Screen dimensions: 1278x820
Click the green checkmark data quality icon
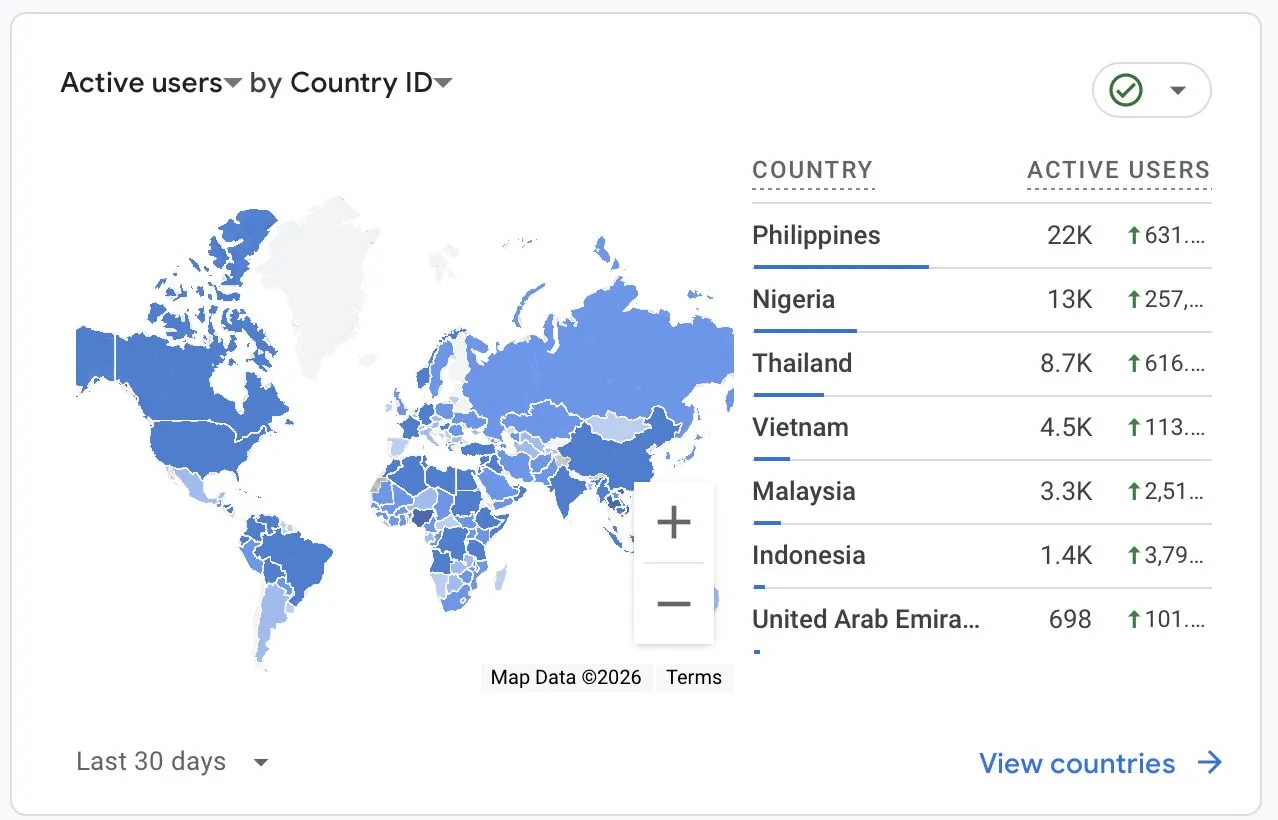pos(1126,91)
